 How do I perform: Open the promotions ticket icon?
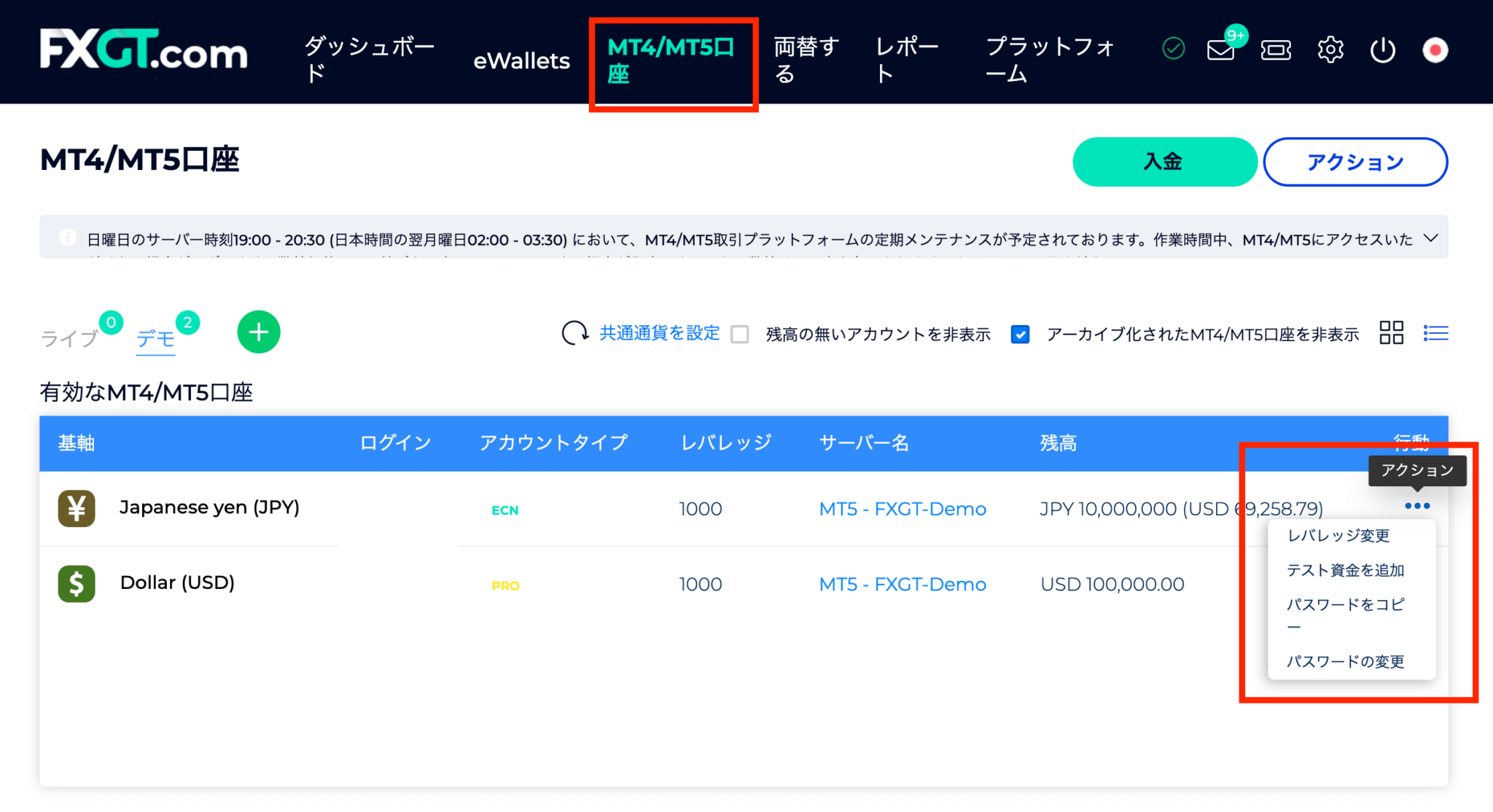(1275, 50)
